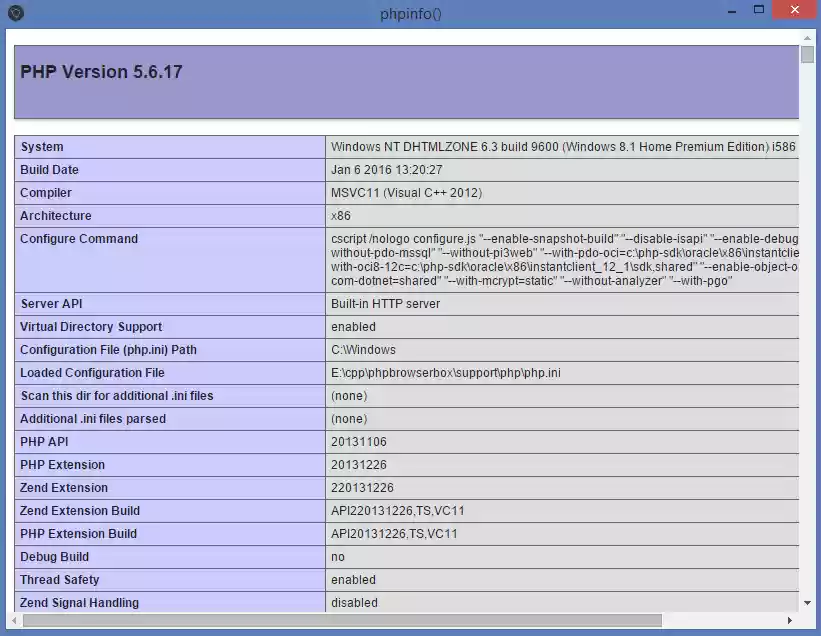
Task: Click the Virtual Directory Support label
Action: point(91,327)
